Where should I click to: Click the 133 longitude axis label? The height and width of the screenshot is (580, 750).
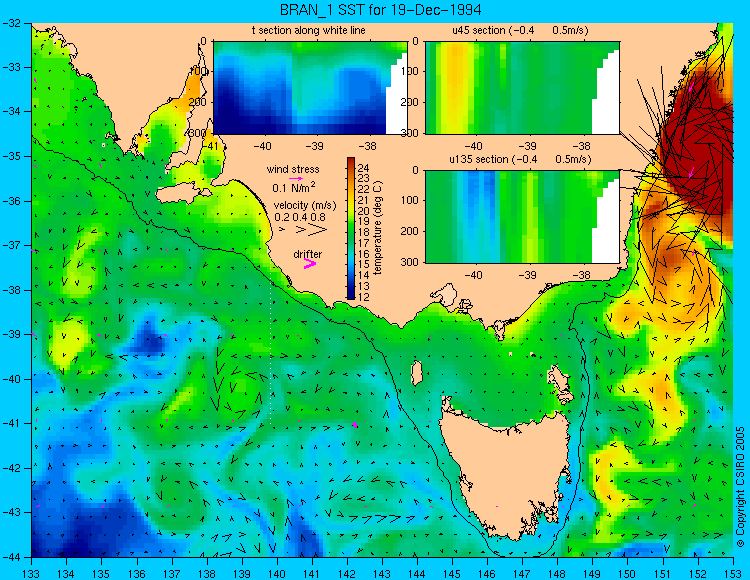pyautogui.click(x=31, y=574)
